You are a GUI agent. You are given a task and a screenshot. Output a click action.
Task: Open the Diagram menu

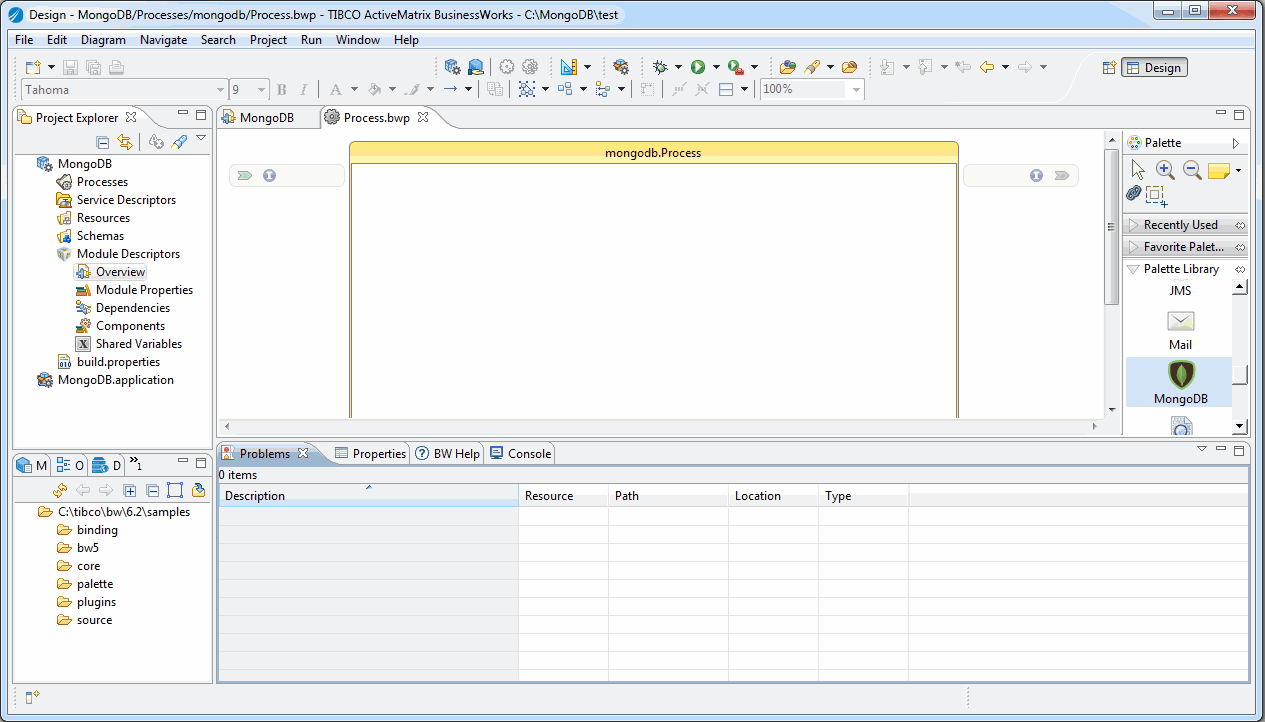tap(103, 40)
